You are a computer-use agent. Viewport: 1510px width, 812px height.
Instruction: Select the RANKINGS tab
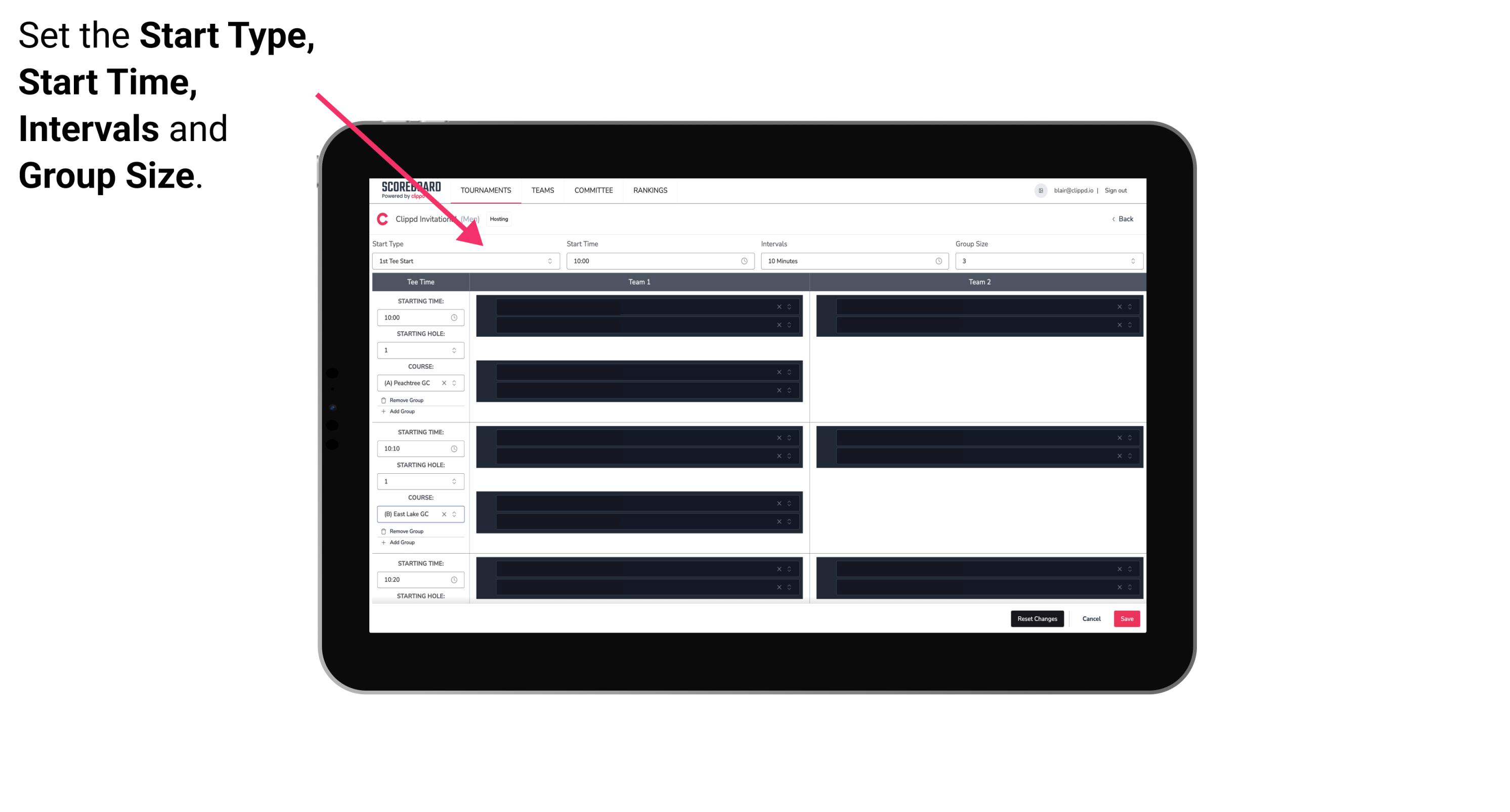pos(650,190)
